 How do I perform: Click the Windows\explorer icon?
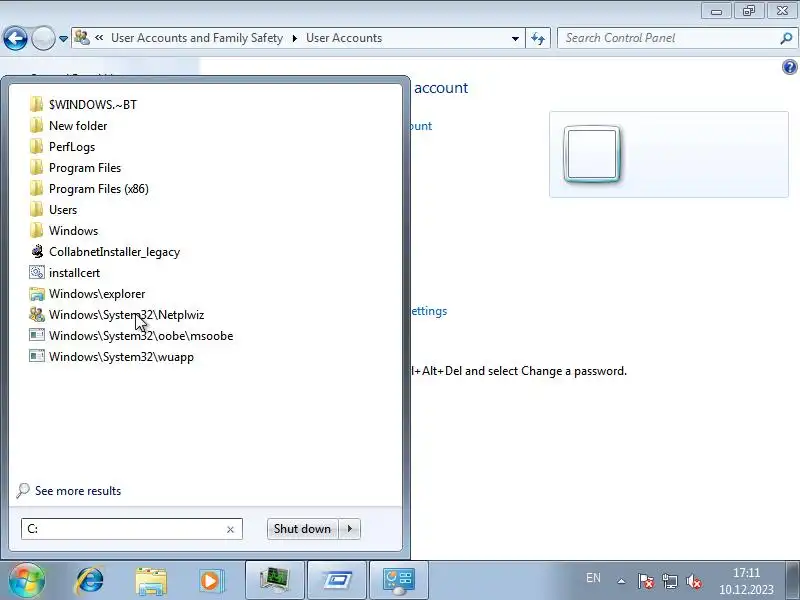37,293
